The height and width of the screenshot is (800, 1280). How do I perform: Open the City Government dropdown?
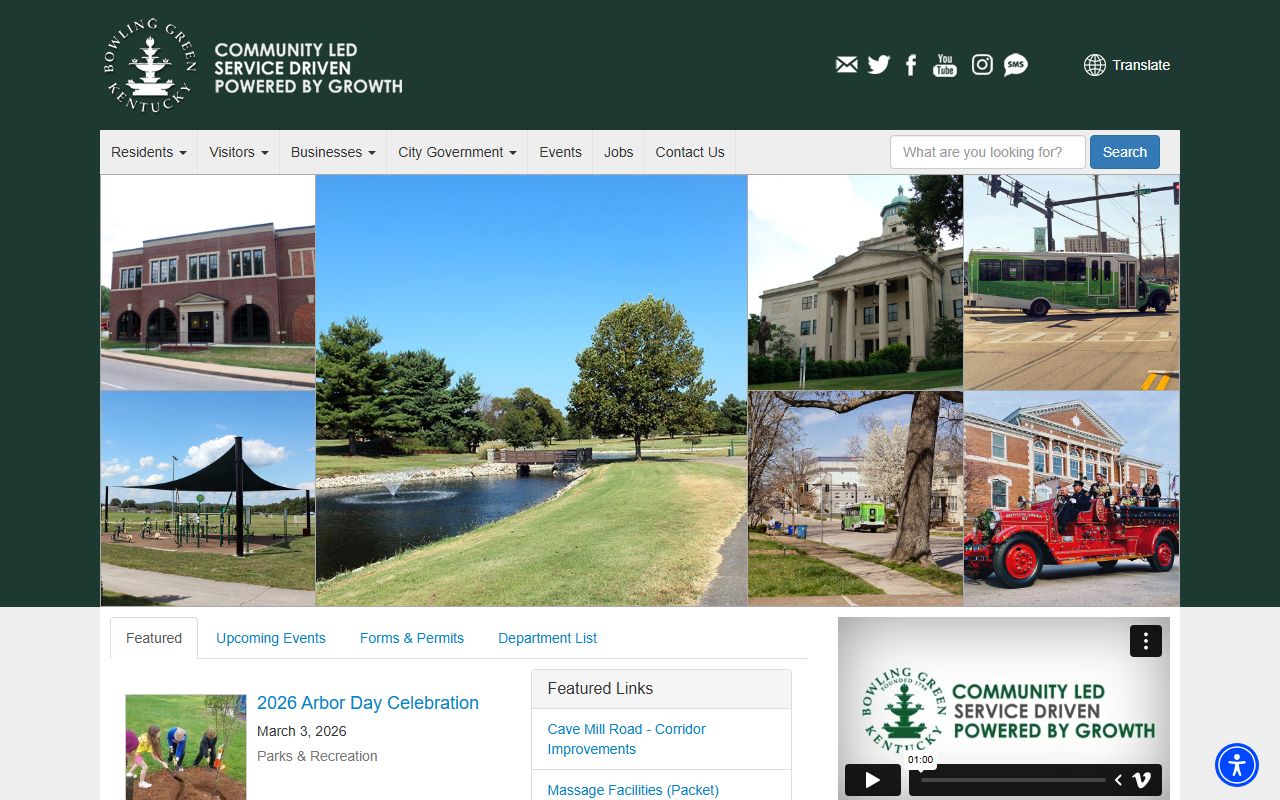click(x=457, y=152)
